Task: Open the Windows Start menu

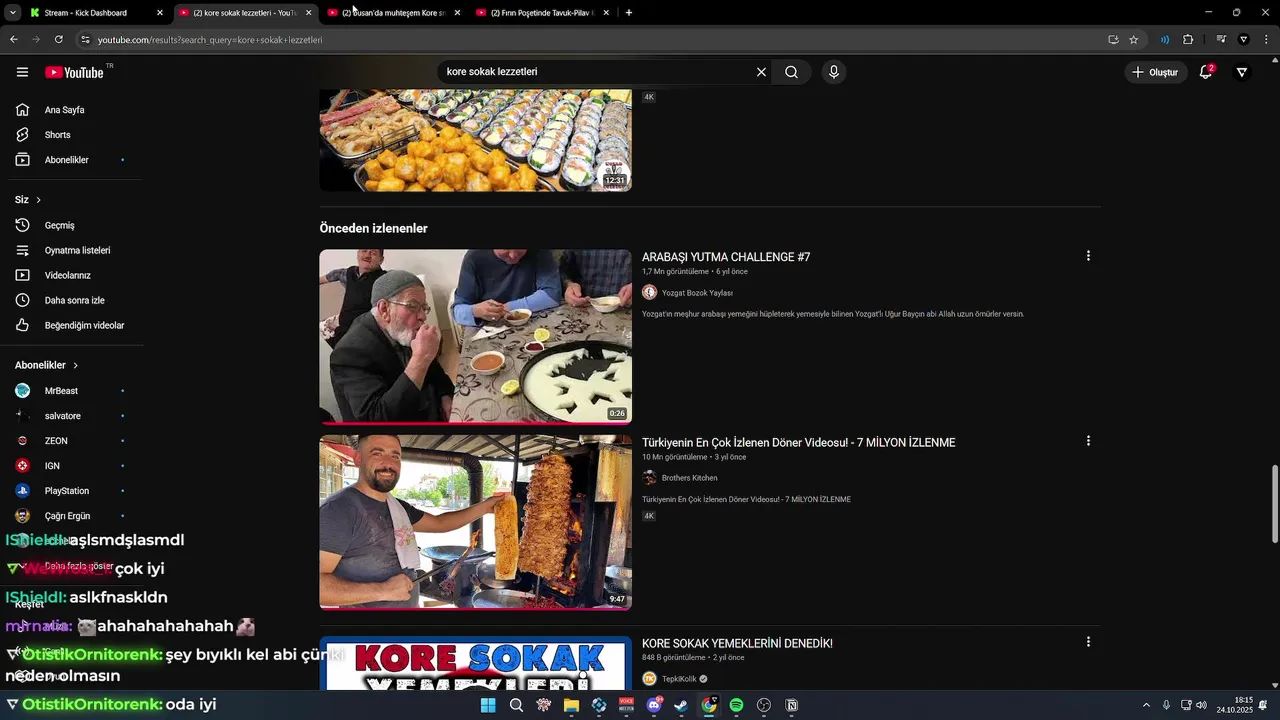Action: pos(488,705)
